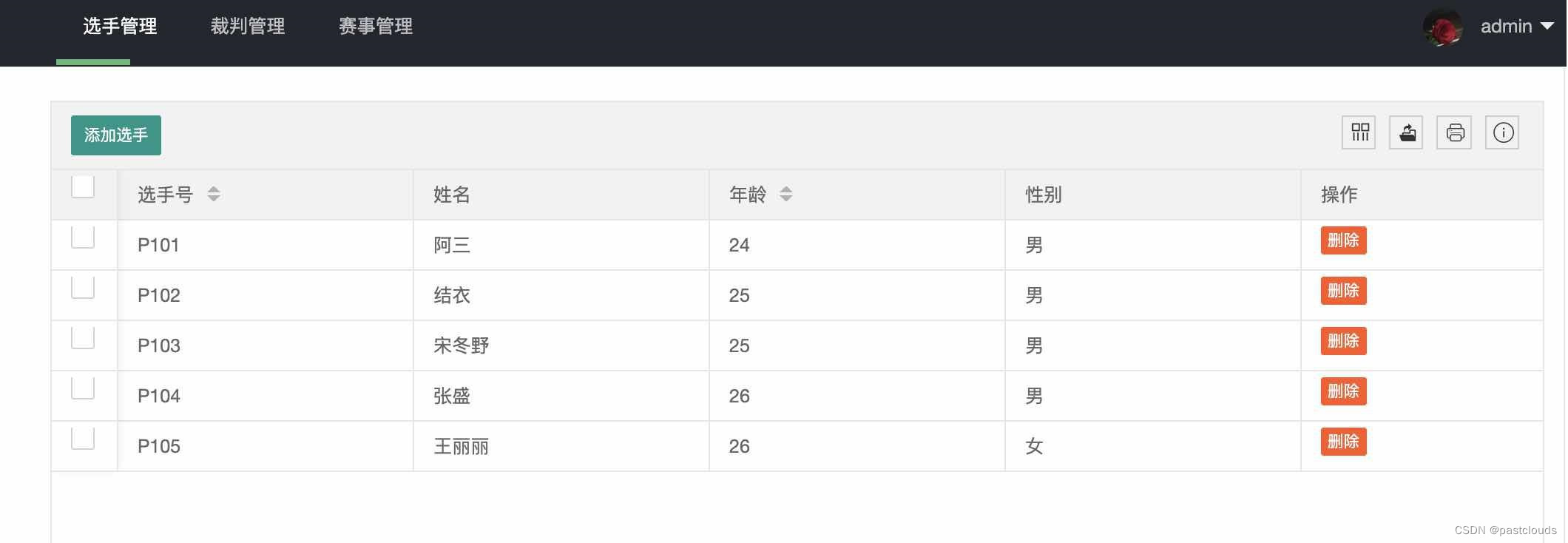Screen dimensions: 1568x543
Task: Click the print table icon
Action: [1454, 132]
